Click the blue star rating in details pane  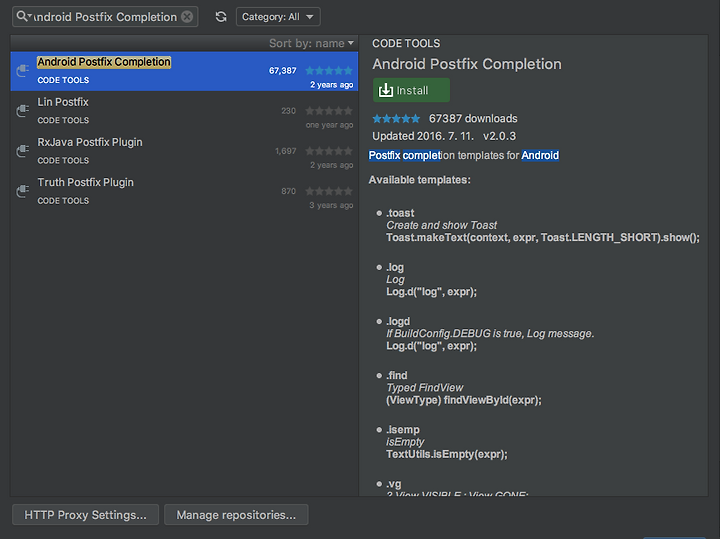click(x=396, y=118)
